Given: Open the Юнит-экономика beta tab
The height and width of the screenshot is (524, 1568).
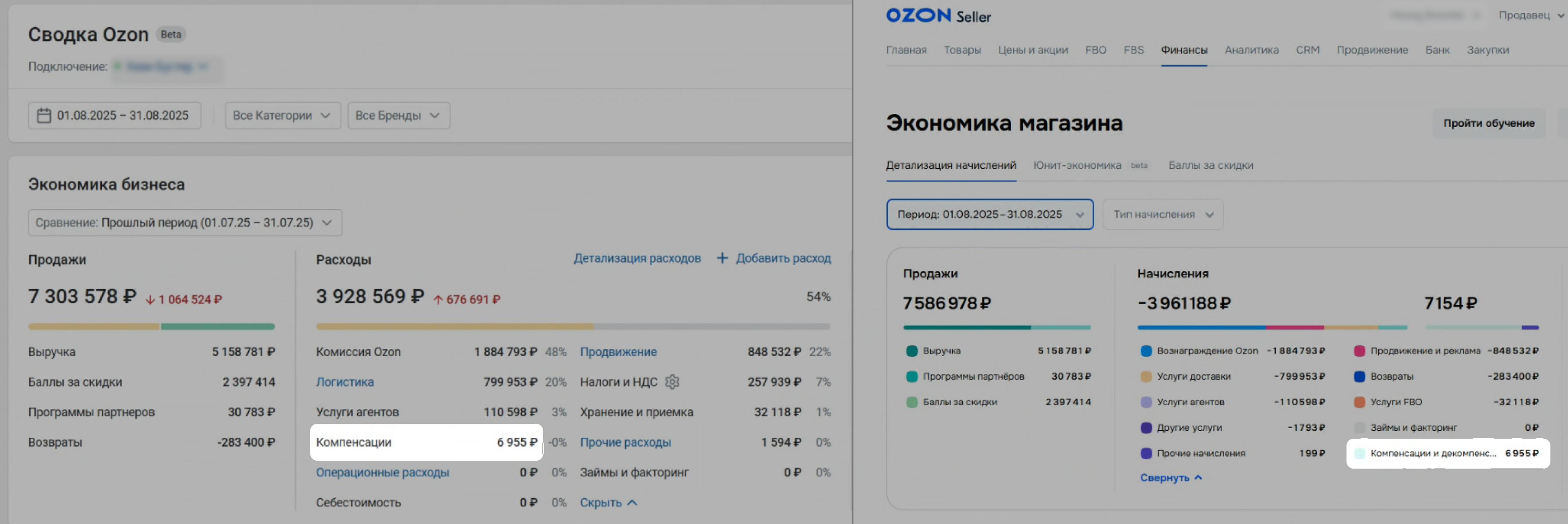Looking at the screenshot, I should 1077,165.
